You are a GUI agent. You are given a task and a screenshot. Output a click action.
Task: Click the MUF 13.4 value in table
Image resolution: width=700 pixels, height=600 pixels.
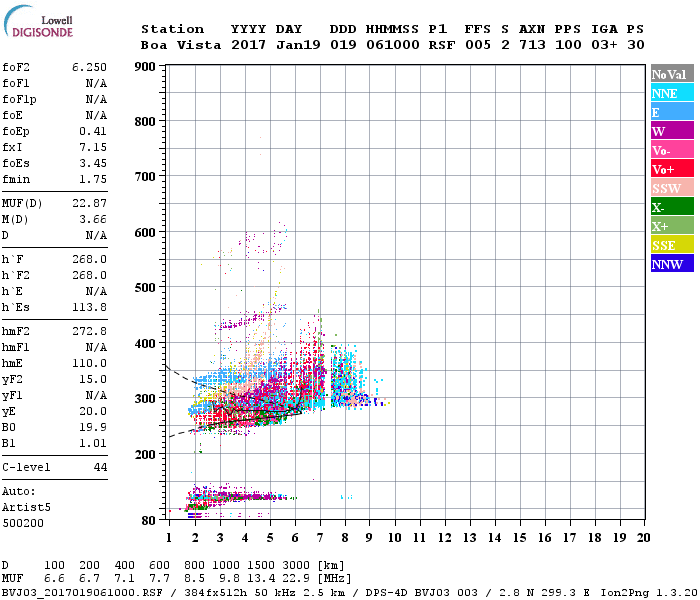pyautogui.click(x=261, y=579)
